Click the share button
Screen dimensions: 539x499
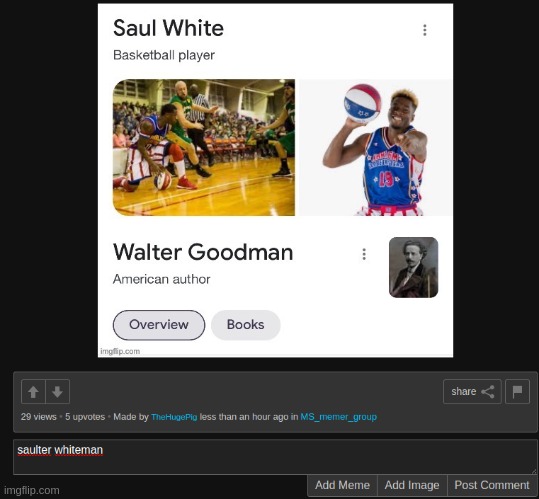tap(472, 391)
